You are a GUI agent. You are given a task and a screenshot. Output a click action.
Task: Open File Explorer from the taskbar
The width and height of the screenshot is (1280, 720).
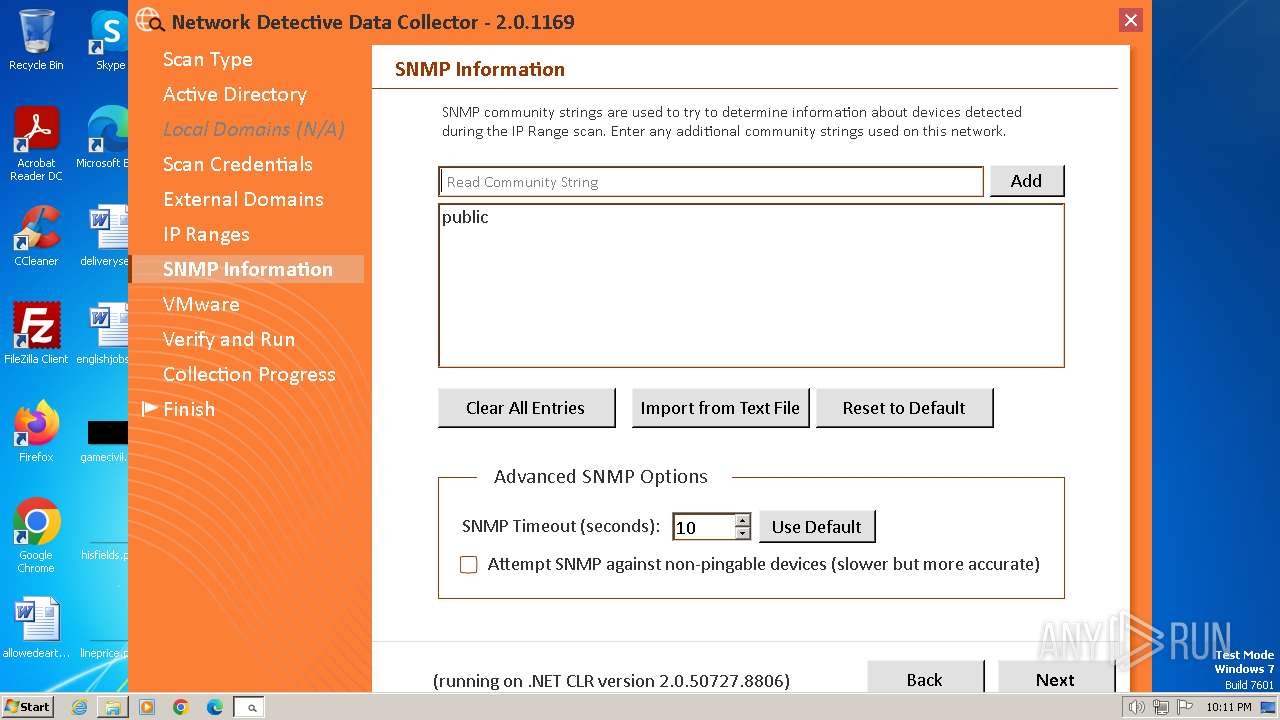tap(113, 707)
